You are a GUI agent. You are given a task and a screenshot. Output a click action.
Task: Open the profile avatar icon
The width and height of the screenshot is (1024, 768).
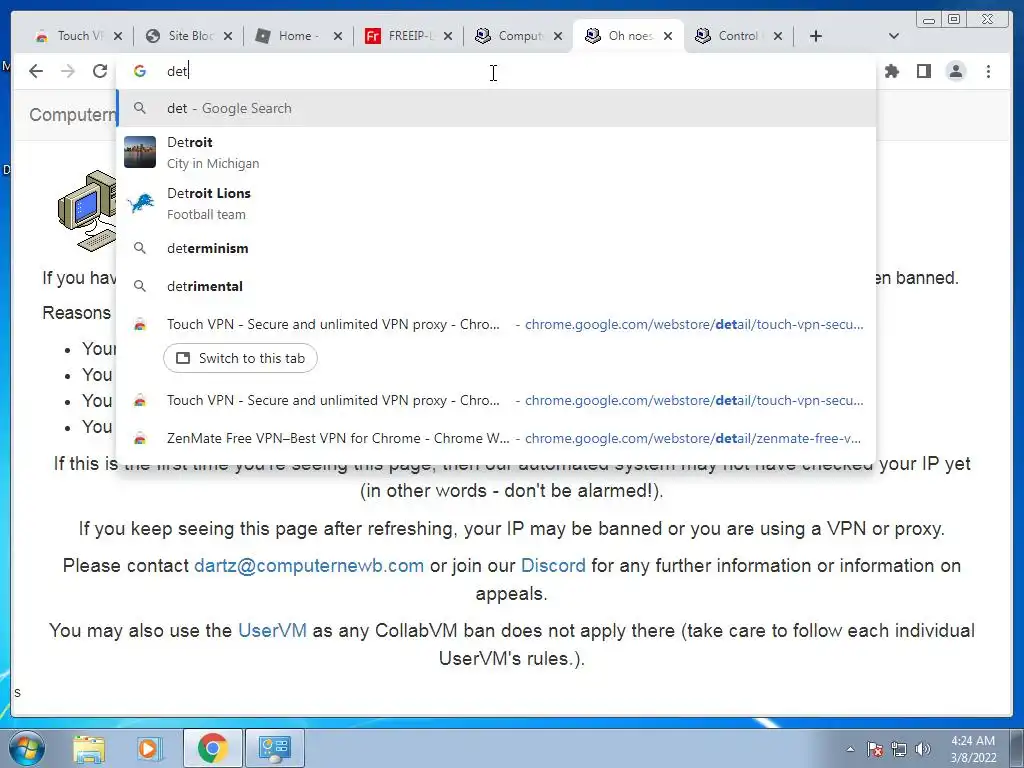[955, 71]
